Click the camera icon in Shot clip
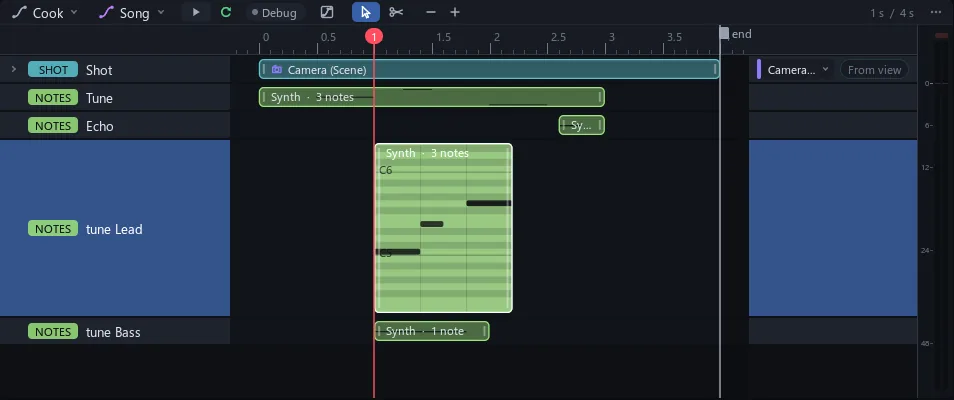954x400 pixels. click(277, 69)
